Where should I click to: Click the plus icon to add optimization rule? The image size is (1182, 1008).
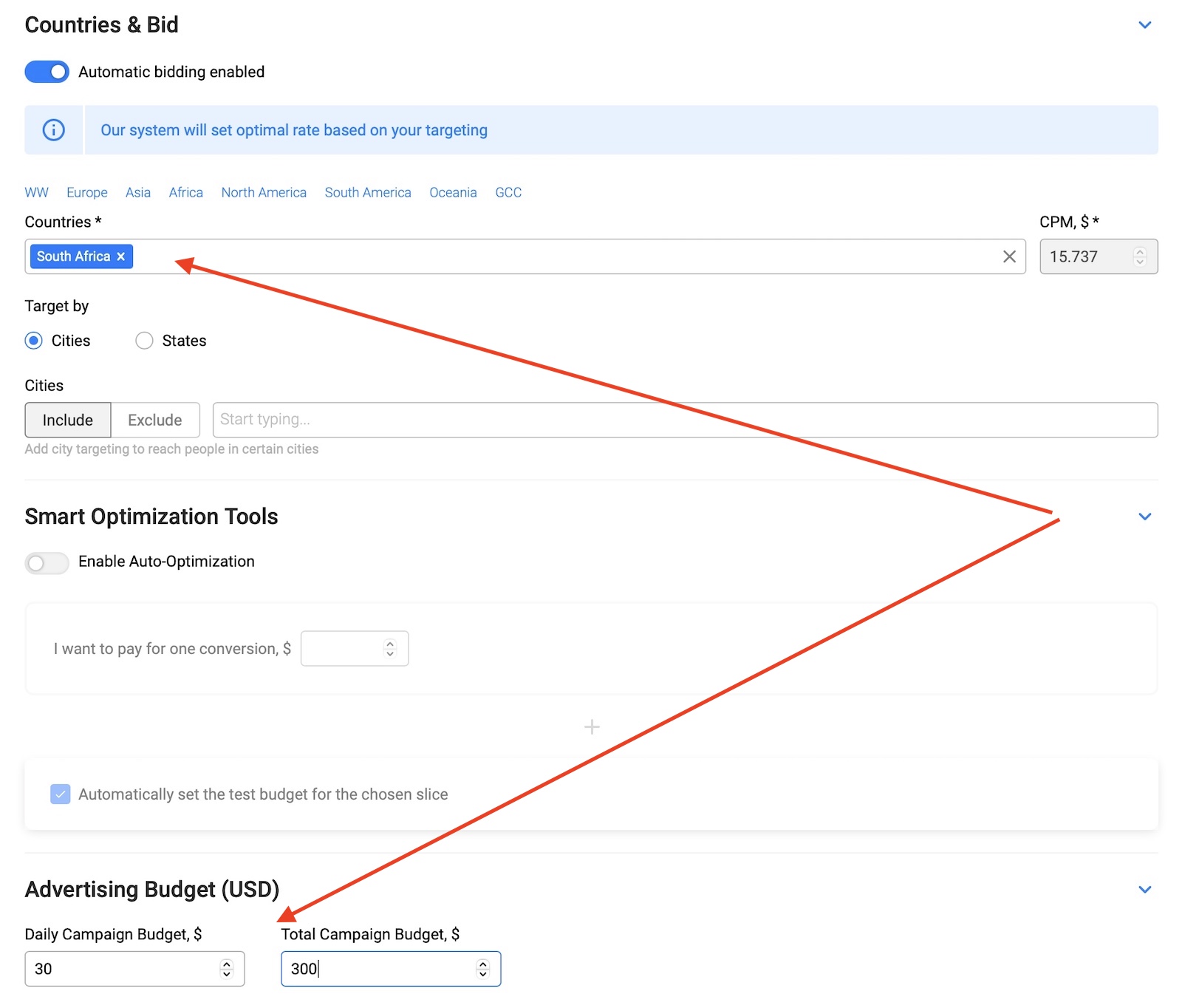(592, 727)
